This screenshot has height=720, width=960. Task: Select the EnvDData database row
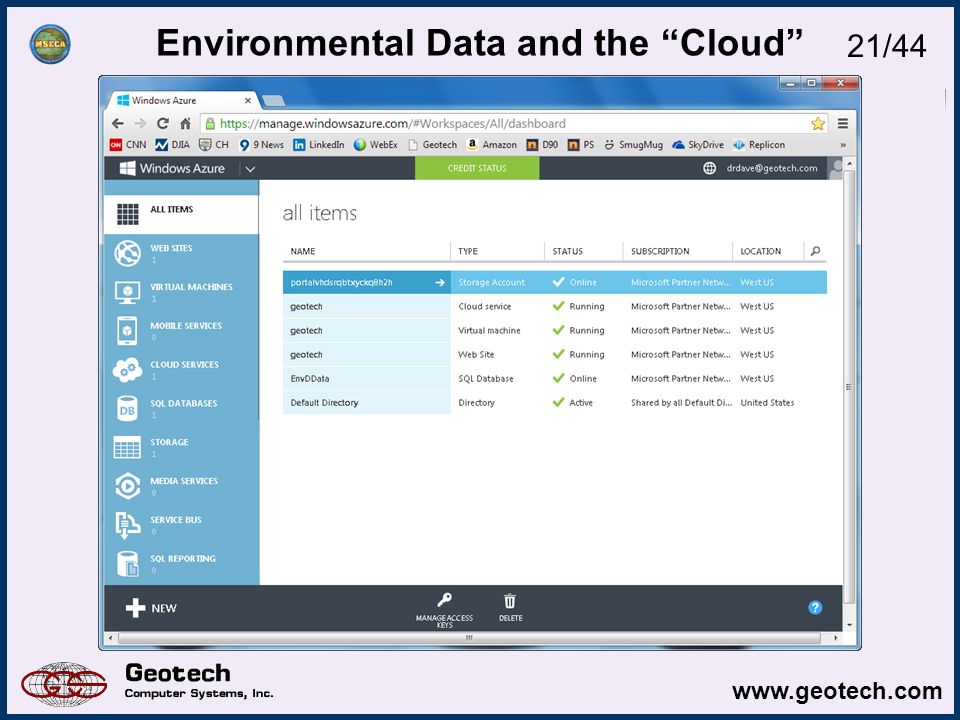point(555,378)
